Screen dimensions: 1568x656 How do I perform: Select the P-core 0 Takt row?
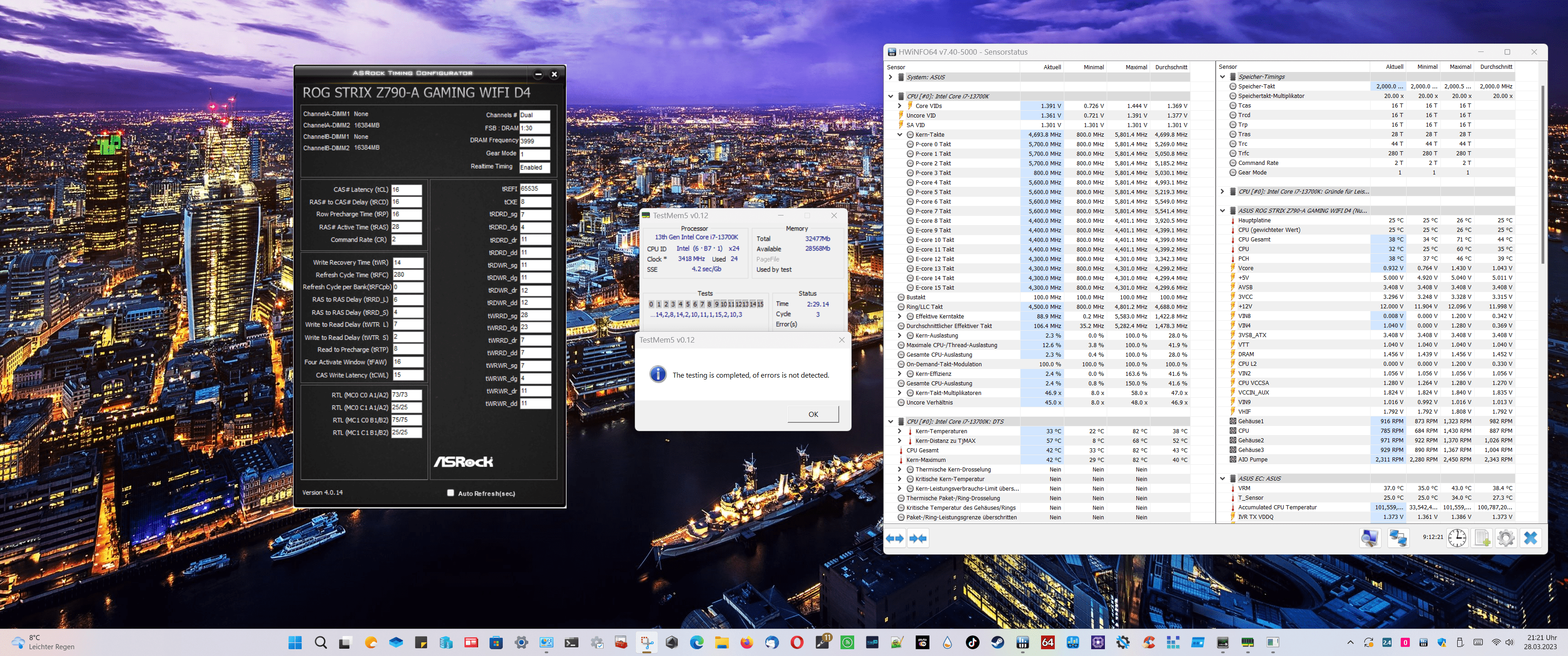[x=1037, y=144]
